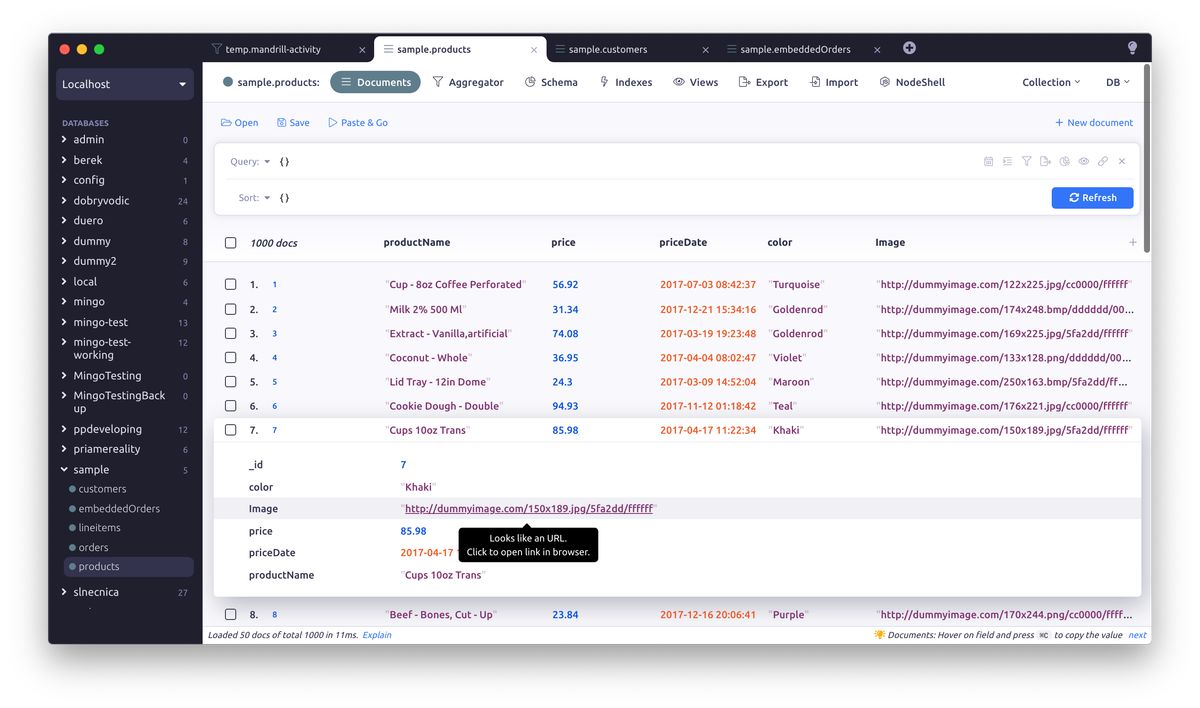Select the checkbox for row 8
1200x708 pixels.
coord(231,615)
